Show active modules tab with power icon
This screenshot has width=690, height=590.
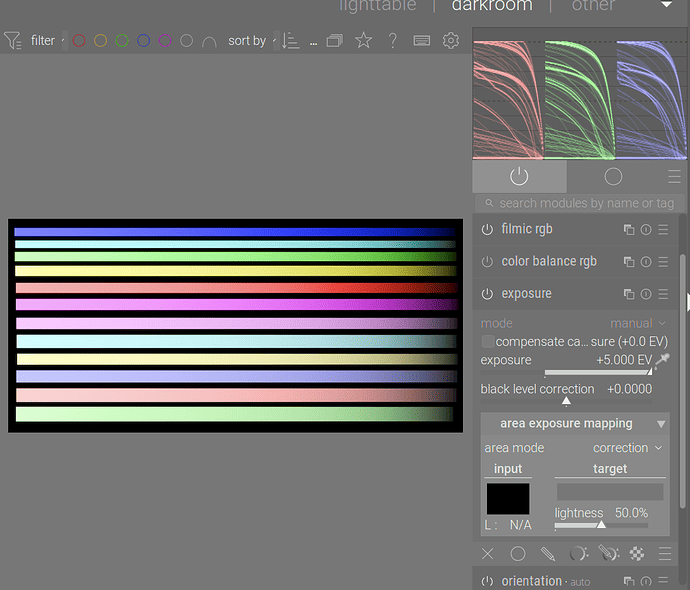(518, 176)
